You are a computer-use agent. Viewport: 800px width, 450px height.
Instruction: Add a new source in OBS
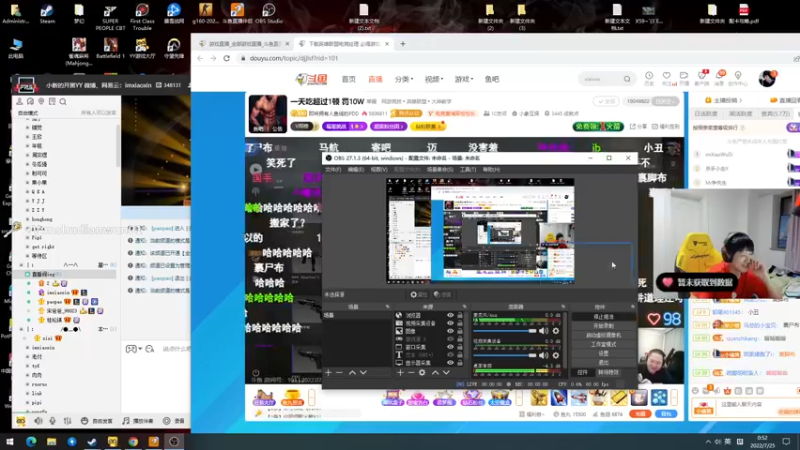click(x=400, y=373)
